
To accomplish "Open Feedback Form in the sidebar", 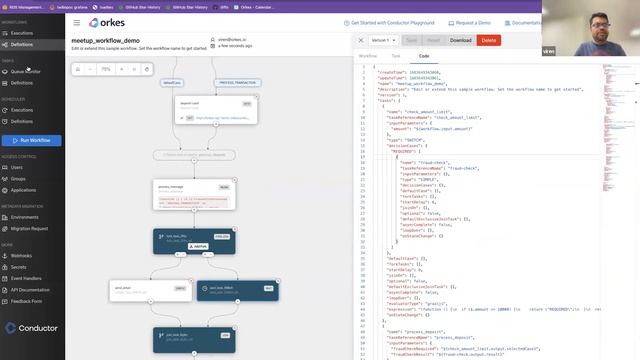I will pos(26,301).
